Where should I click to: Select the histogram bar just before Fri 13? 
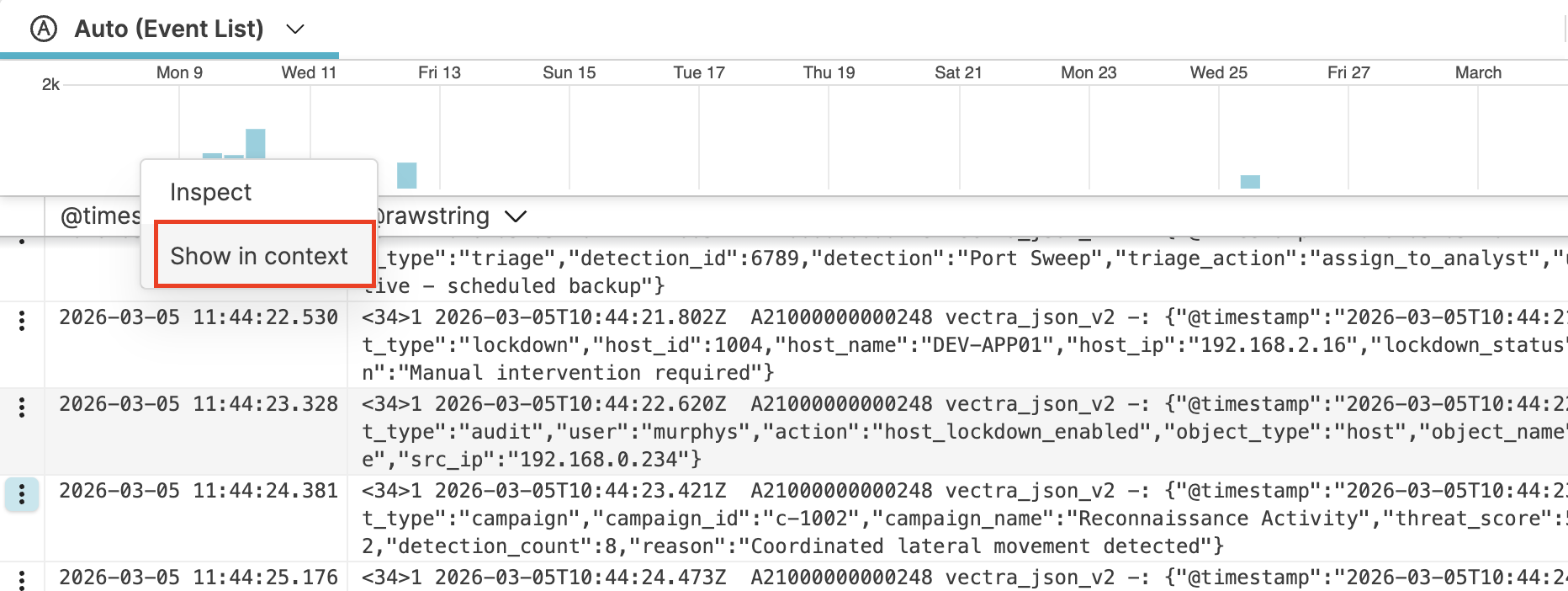(x=407, y=175)
